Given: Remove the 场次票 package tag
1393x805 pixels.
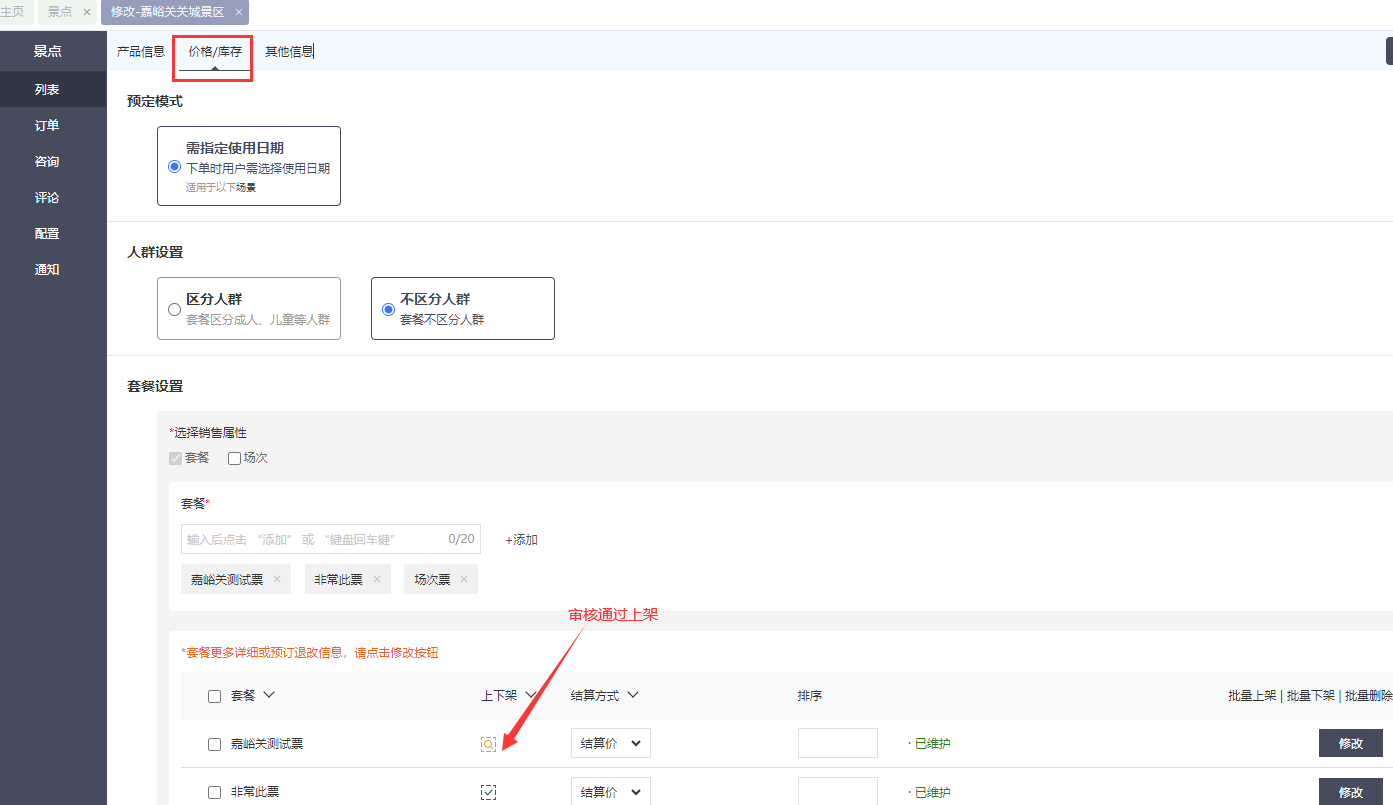Looking at the screenshot, I should pos(464,579).
